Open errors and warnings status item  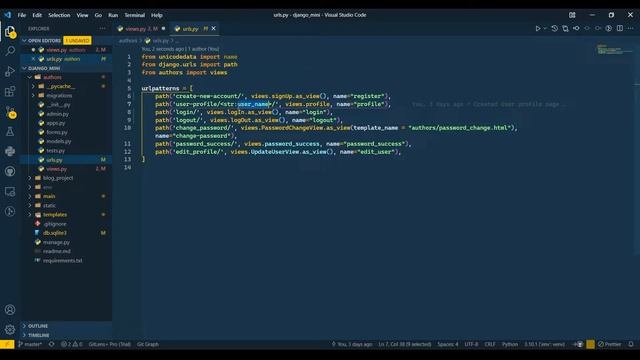(71, 344)
